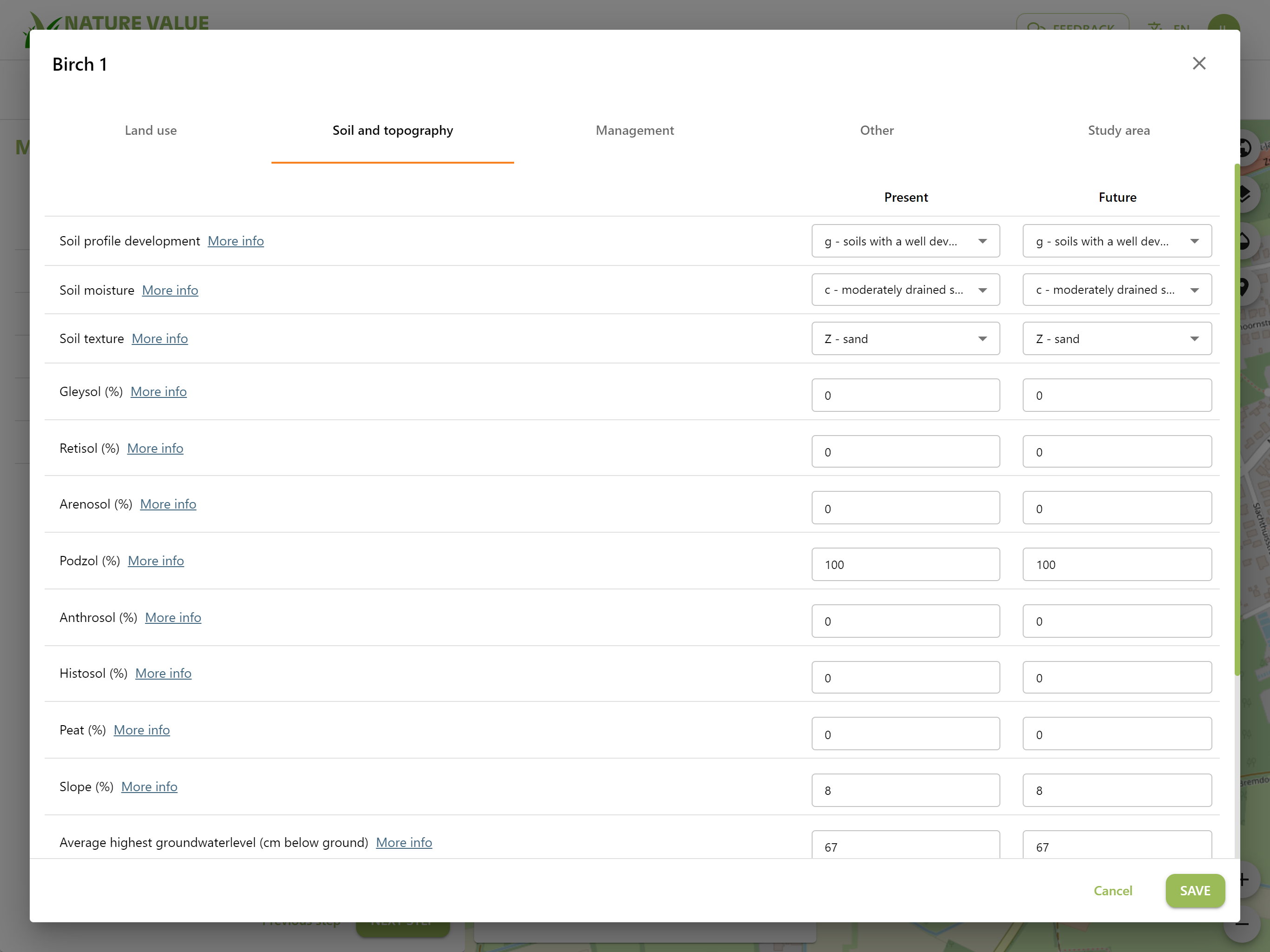Save the Birch 1 settings
The width and height of the screenshot is (1270, 952).
(1195, 891)
